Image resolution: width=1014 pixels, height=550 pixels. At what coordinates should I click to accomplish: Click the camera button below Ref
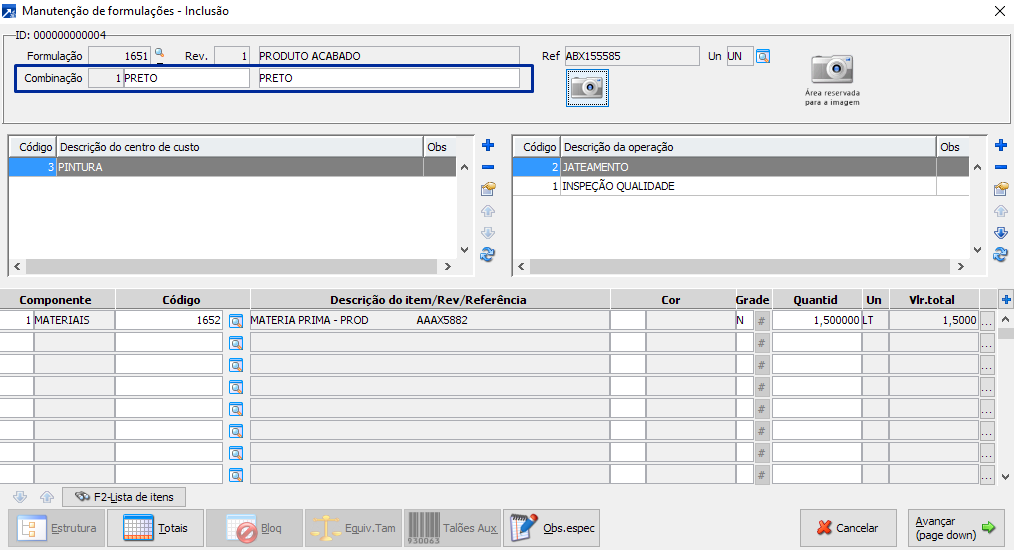(x=587, y=87)
